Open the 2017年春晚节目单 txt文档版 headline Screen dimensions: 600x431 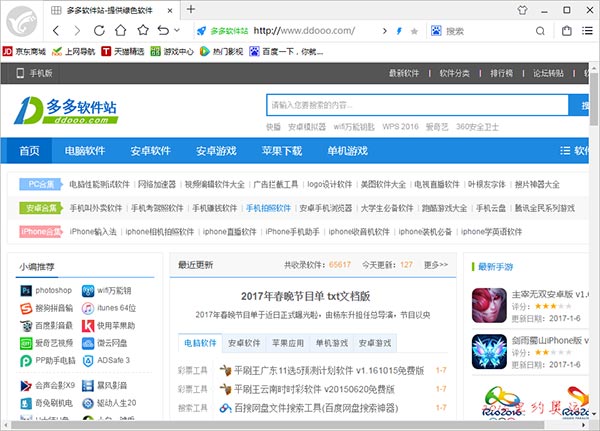pos(305,296)
